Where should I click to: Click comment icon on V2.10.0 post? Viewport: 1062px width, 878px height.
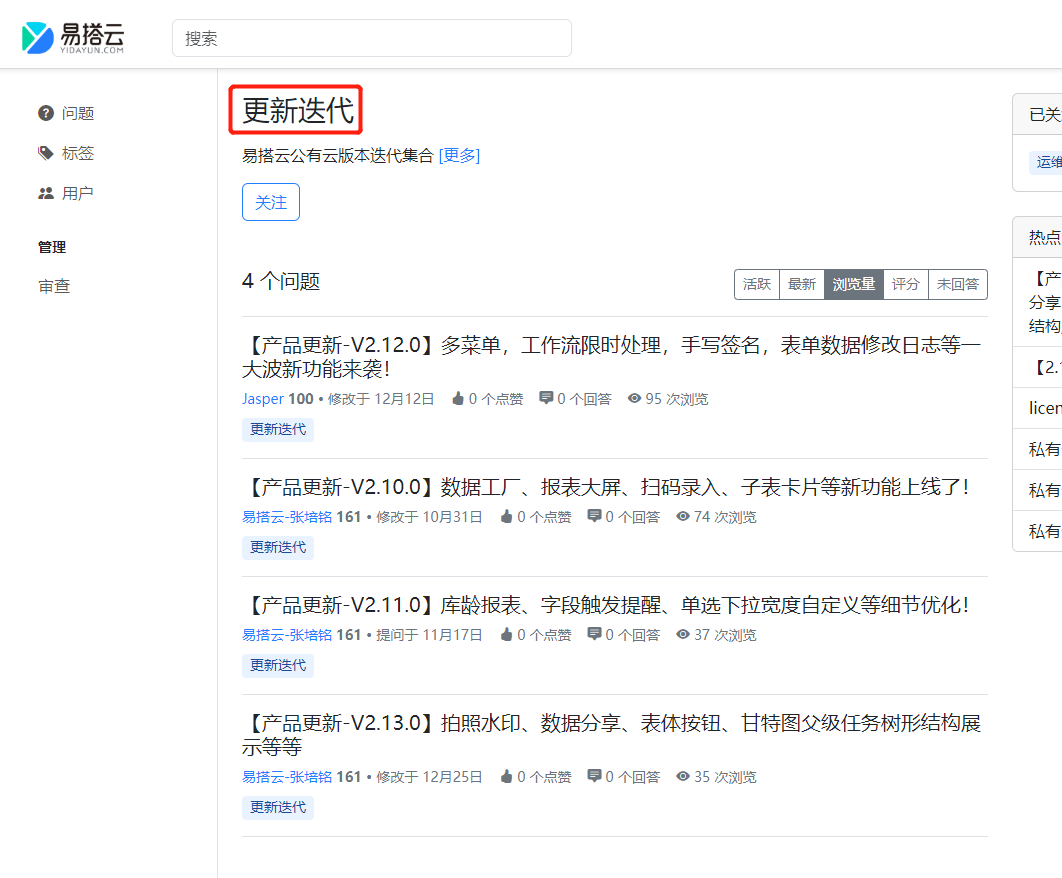(x=594, y=517)
